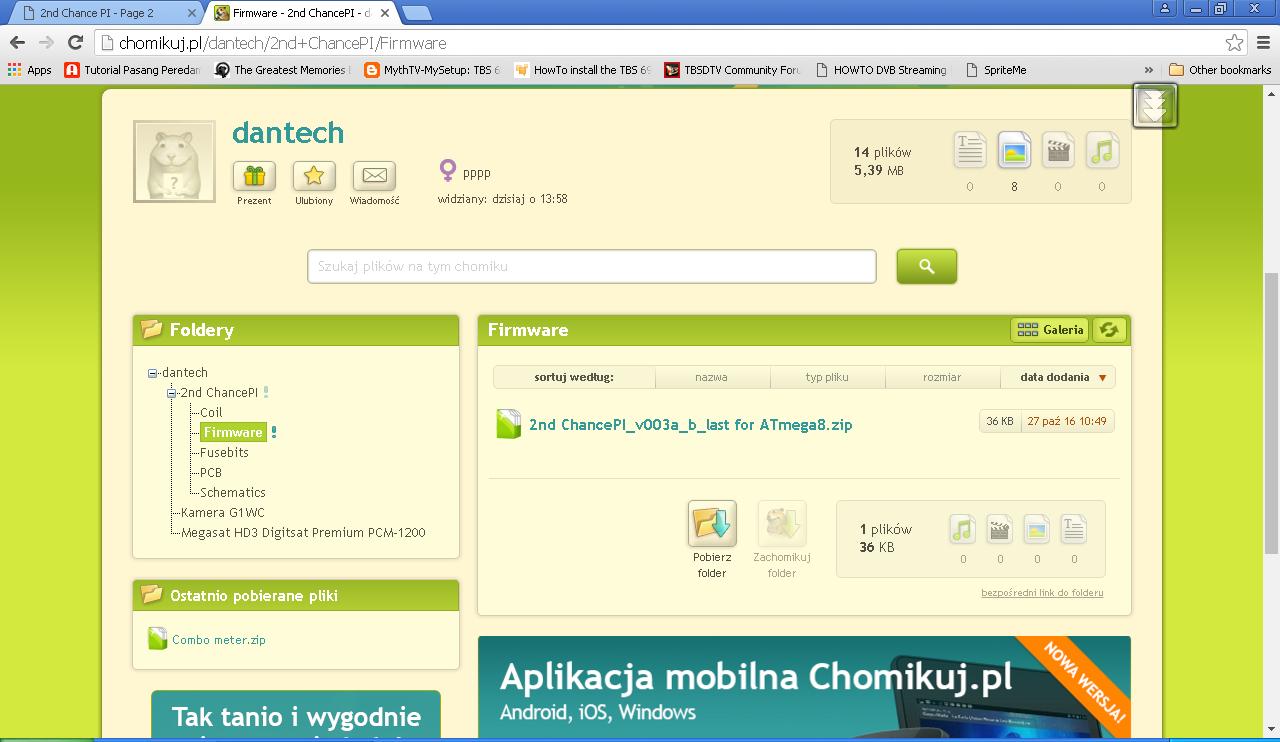Image resolution: width=1280 pixels, height=742 pixels.
Task: Click the browser forward arrow
Action: (46, 43)
